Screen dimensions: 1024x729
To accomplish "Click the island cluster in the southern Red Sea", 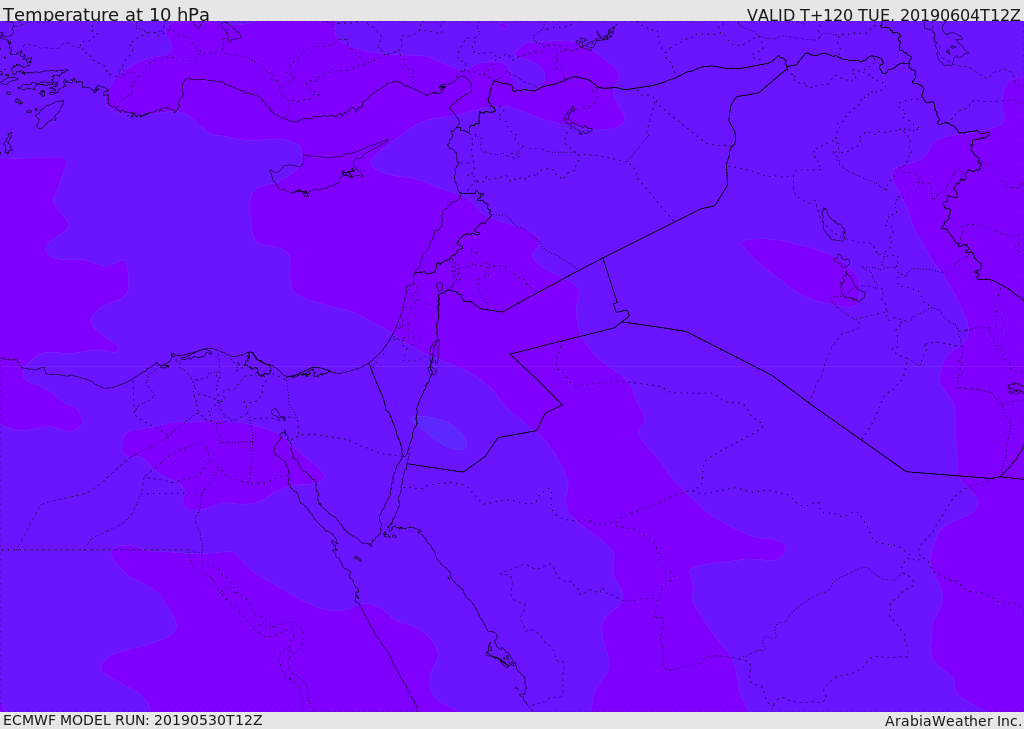I will (502, 655).
